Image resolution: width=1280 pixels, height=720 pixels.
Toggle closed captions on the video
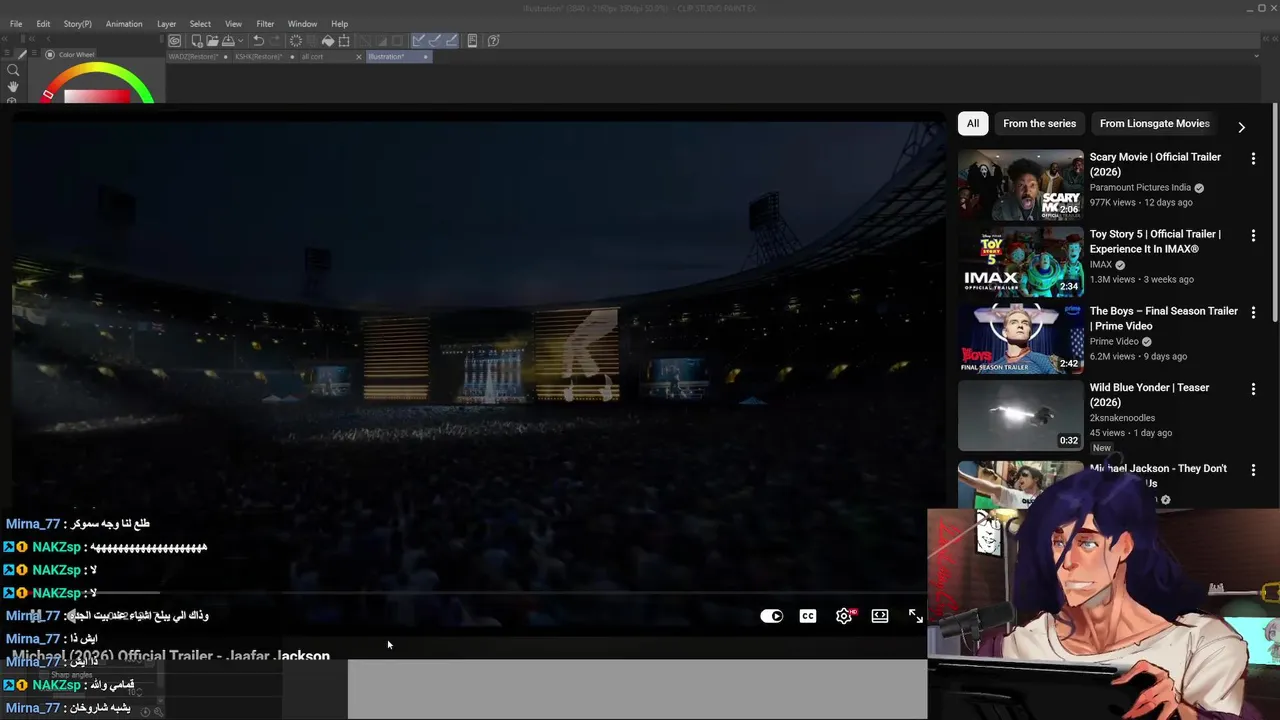point(808,616)
